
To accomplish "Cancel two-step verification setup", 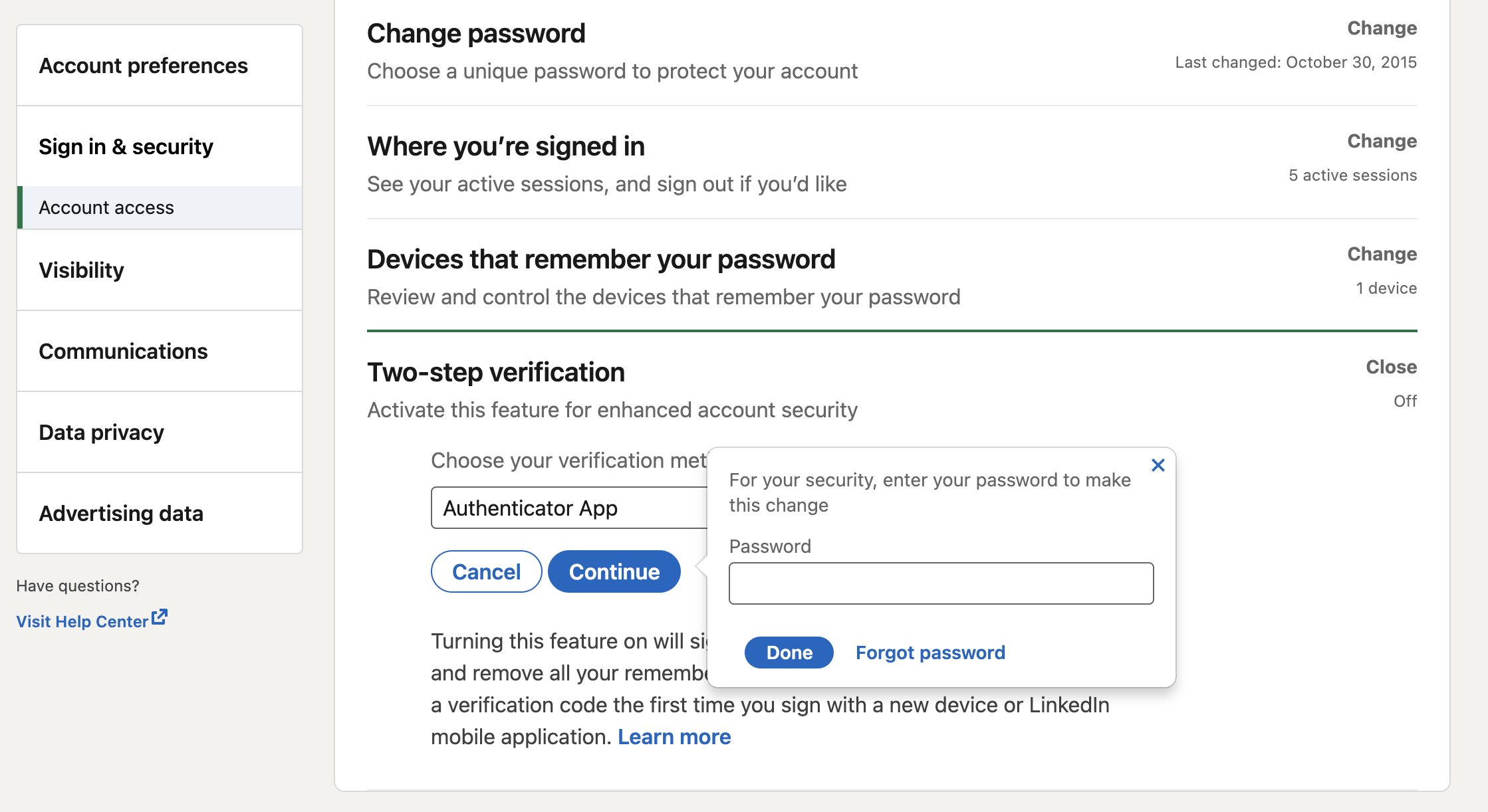I will click(x=486, y=571).
